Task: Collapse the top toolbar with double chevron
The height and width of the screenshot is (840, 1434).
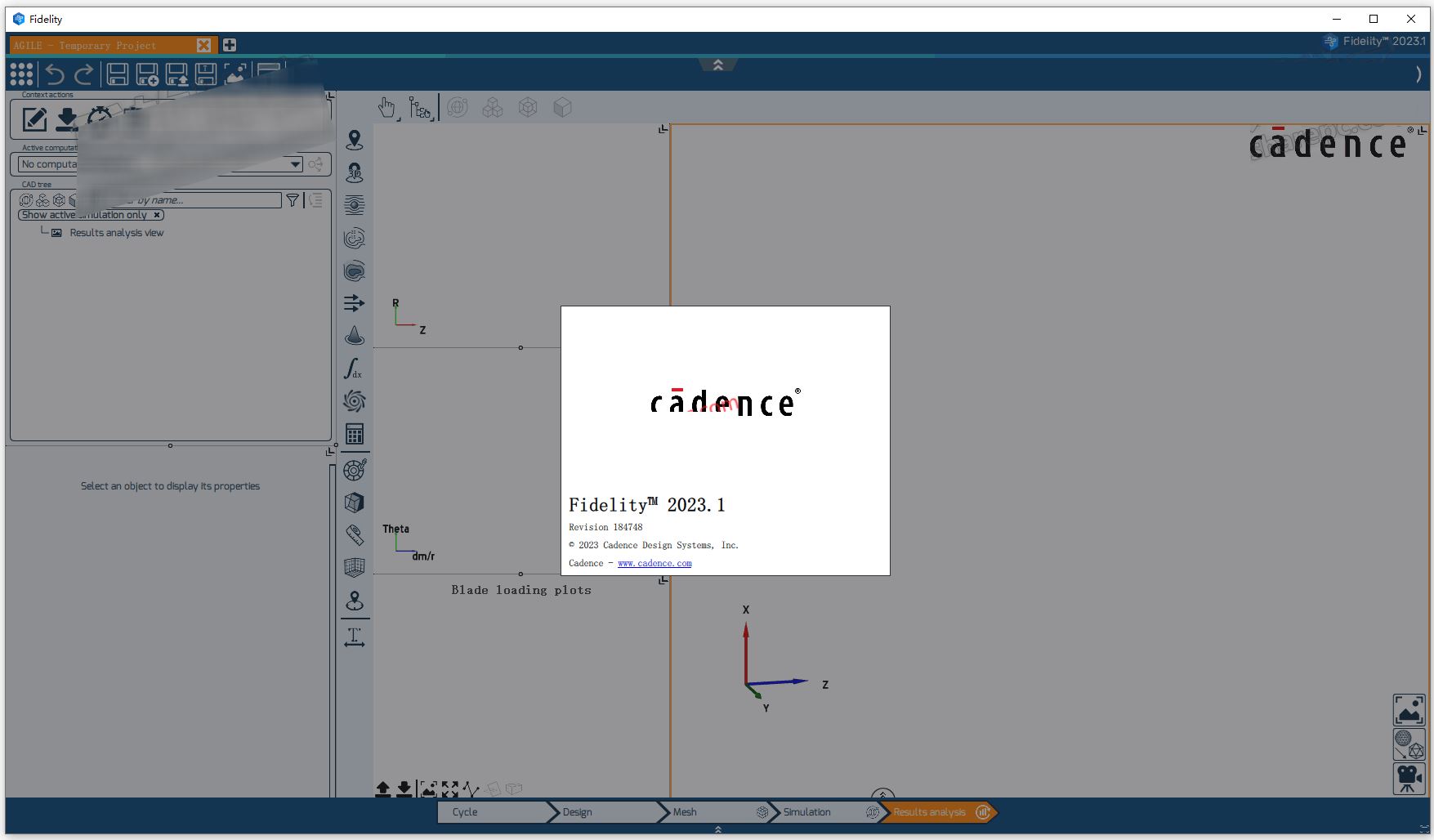Action: point(718,65)
